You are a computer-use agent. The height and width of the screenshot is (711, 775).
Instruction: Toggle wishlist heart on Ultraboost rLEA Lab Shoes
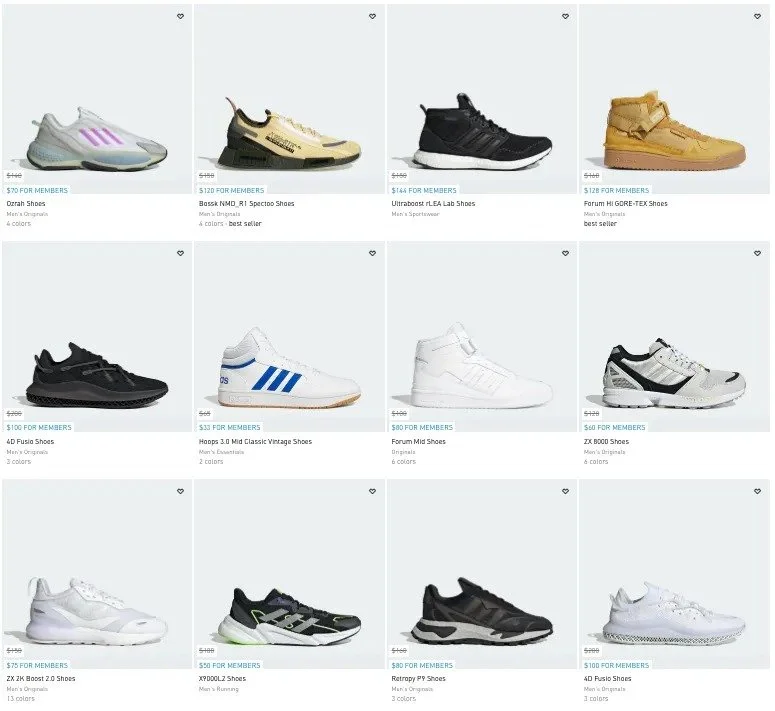click(565, 16)
